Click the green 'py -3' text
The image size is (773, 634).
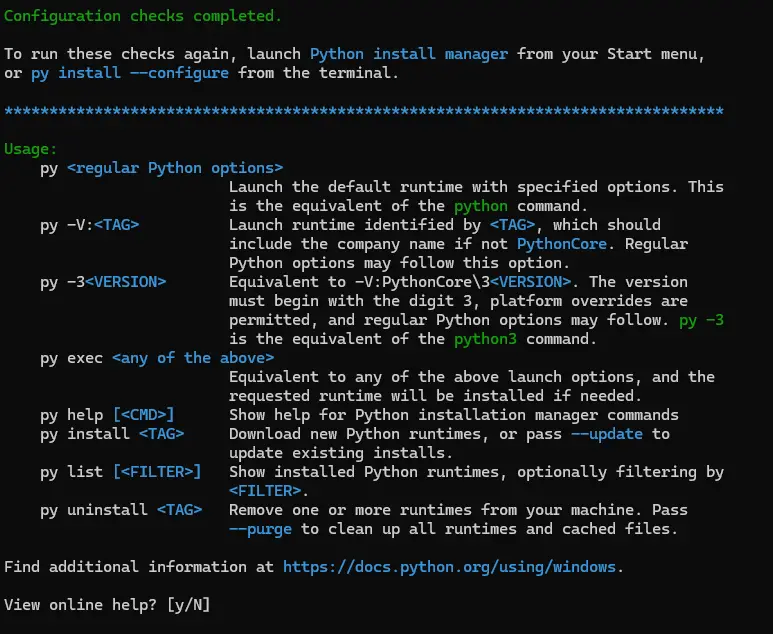tap(701, 320)
